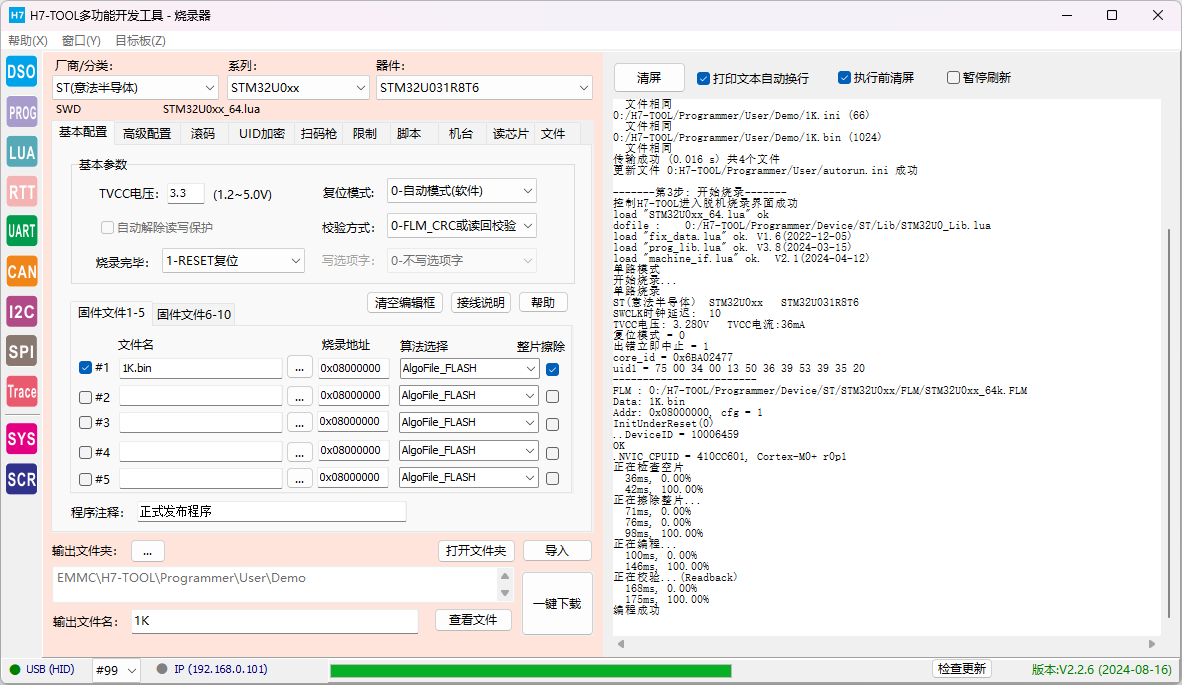Switch to the 高级配置 tab
Screen dimensions: 1182x685
pyautogui.click(x=147, y=133)
